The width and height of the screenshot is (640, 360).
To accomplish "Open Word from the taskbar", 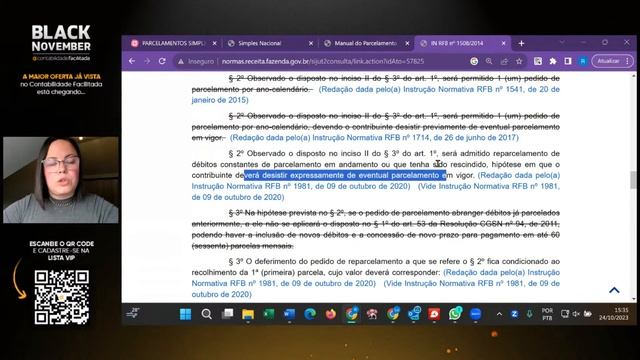I will click(289, 314).
